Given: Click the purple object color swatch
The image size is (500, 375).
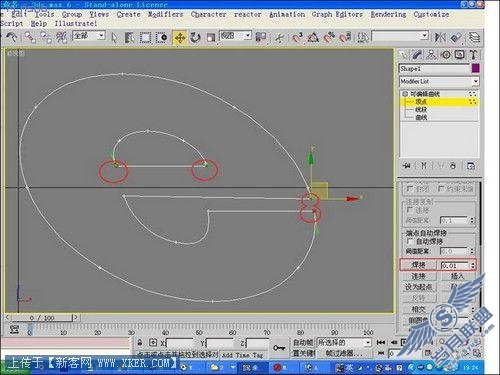Looking at the screenshot, I should click(476, 68).
